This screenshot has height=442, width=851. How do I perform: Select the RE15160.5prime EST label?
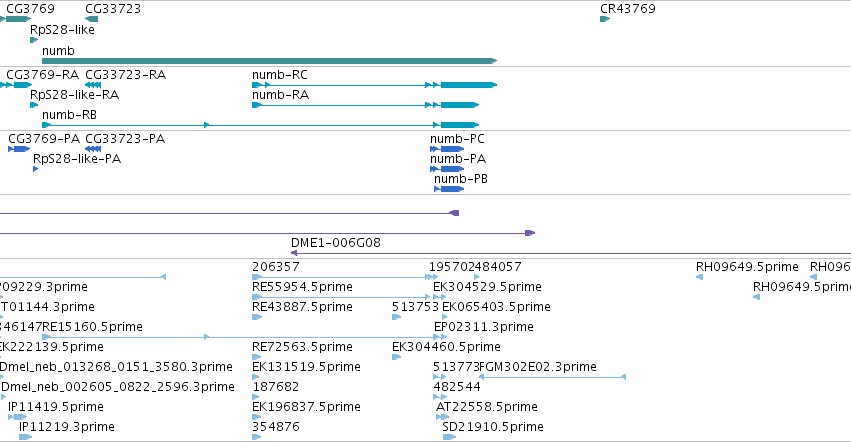pyautogui.click(x=92, y=327)
